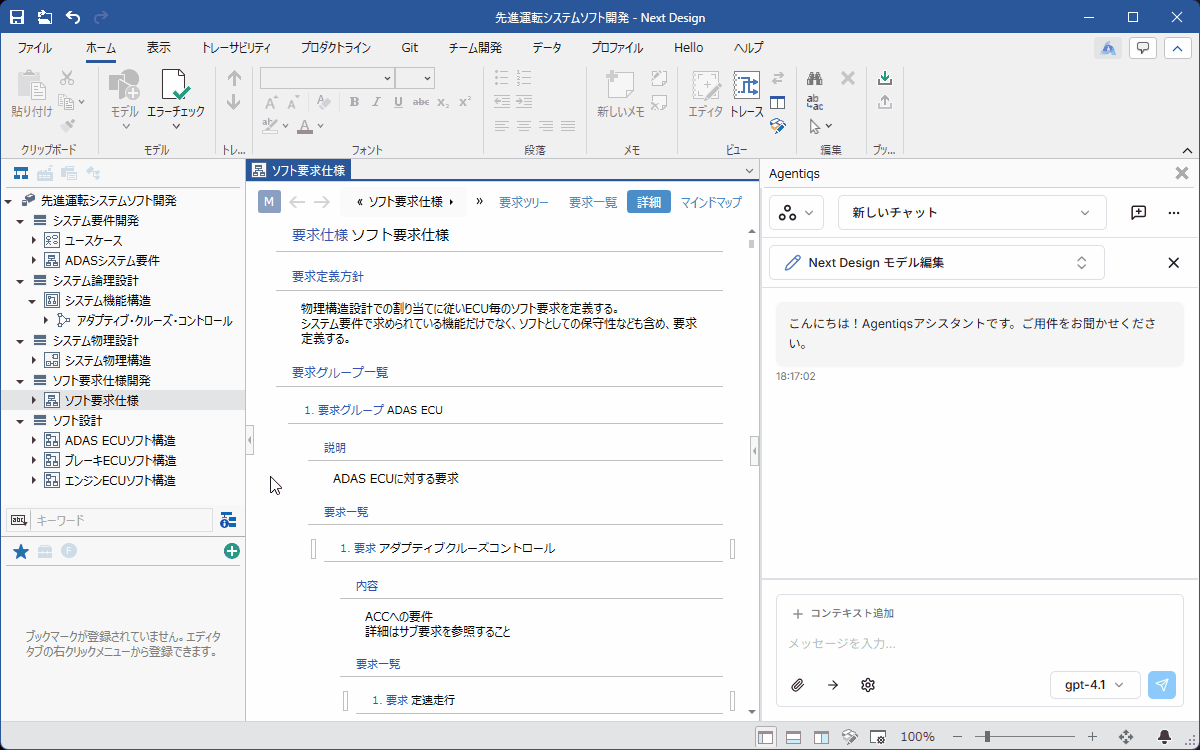Switch to the マインドマップ view

point(711,202)
